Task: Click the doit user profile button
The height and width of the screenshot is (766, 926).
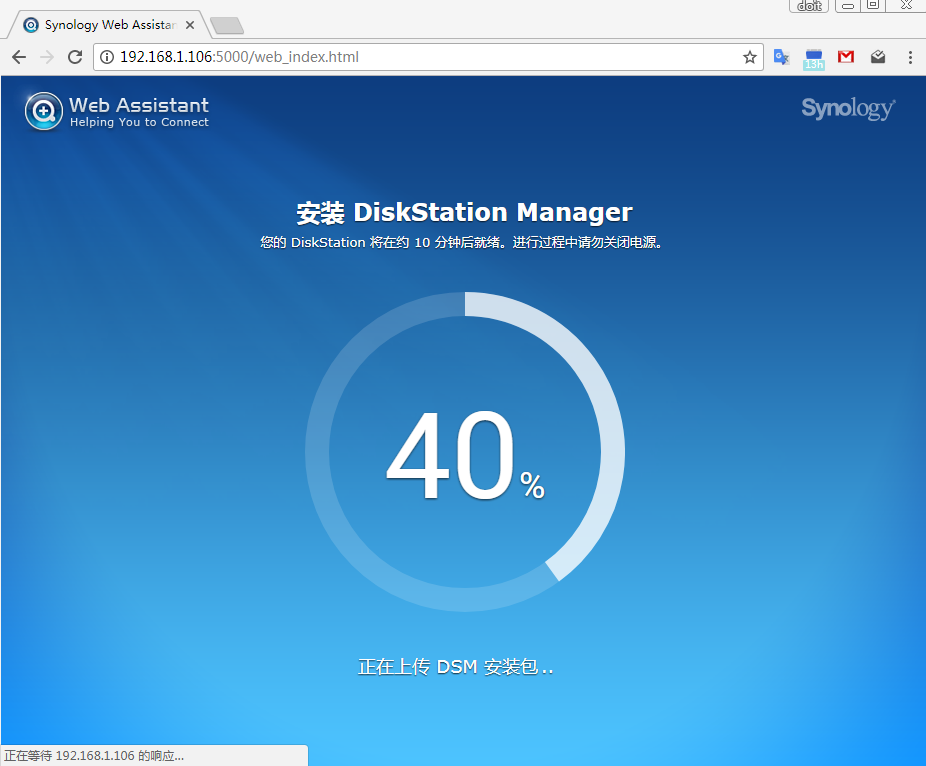Action: pyautogui.click(x=809, y=6)
